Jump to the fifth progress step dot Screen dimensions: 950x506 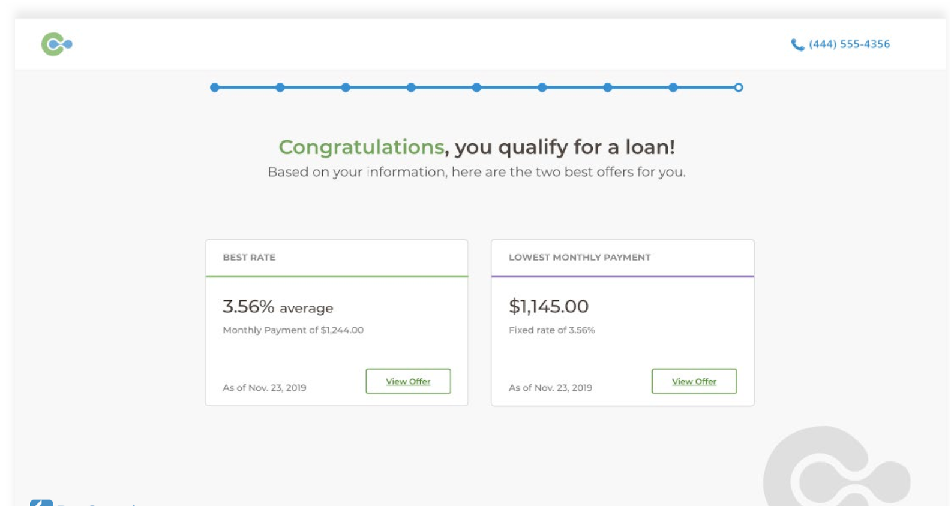pos(477,87)
